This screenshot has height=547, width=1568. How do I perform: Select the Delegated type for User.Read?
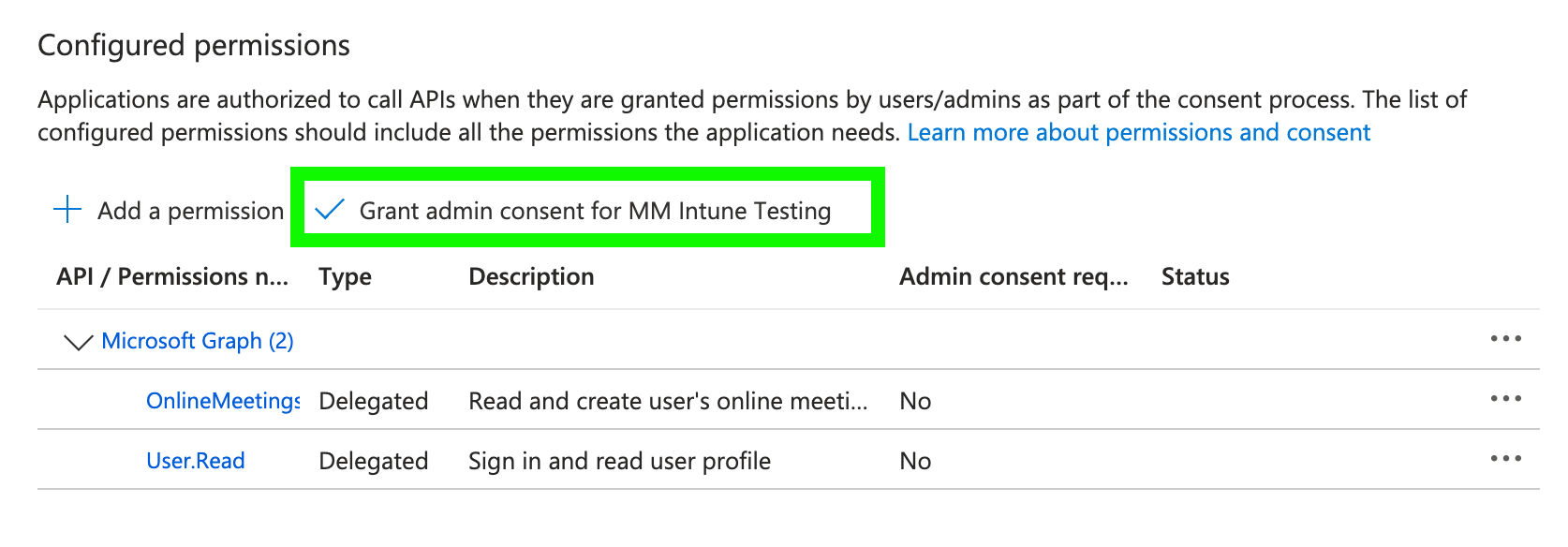(373, 460)
